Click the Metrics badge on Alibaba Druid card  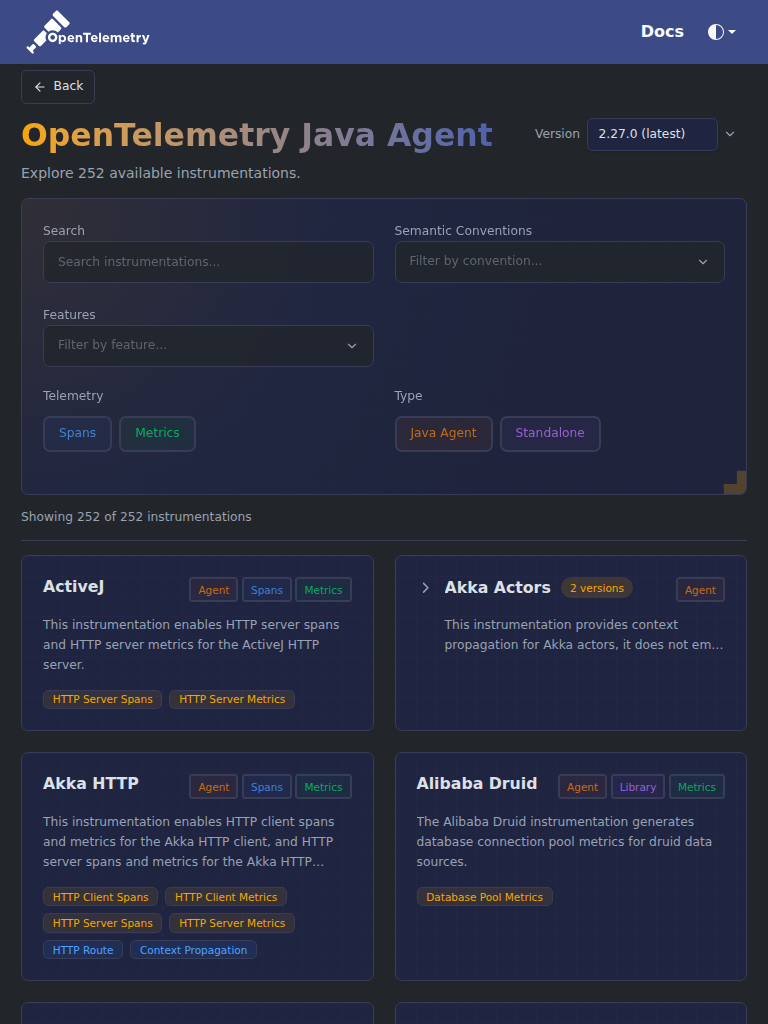tap(697, 787)
